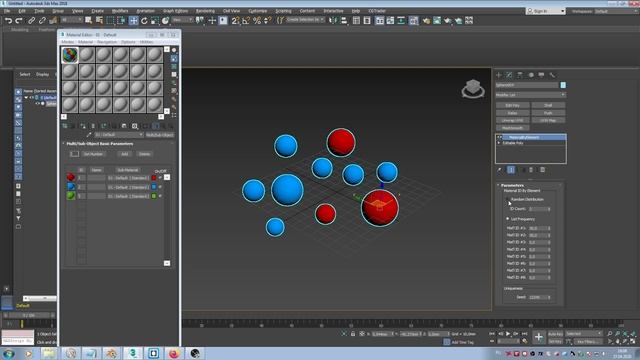Switch to the Modify panel icon
Screen dimensions: 640x360
[x=509, y=75]
